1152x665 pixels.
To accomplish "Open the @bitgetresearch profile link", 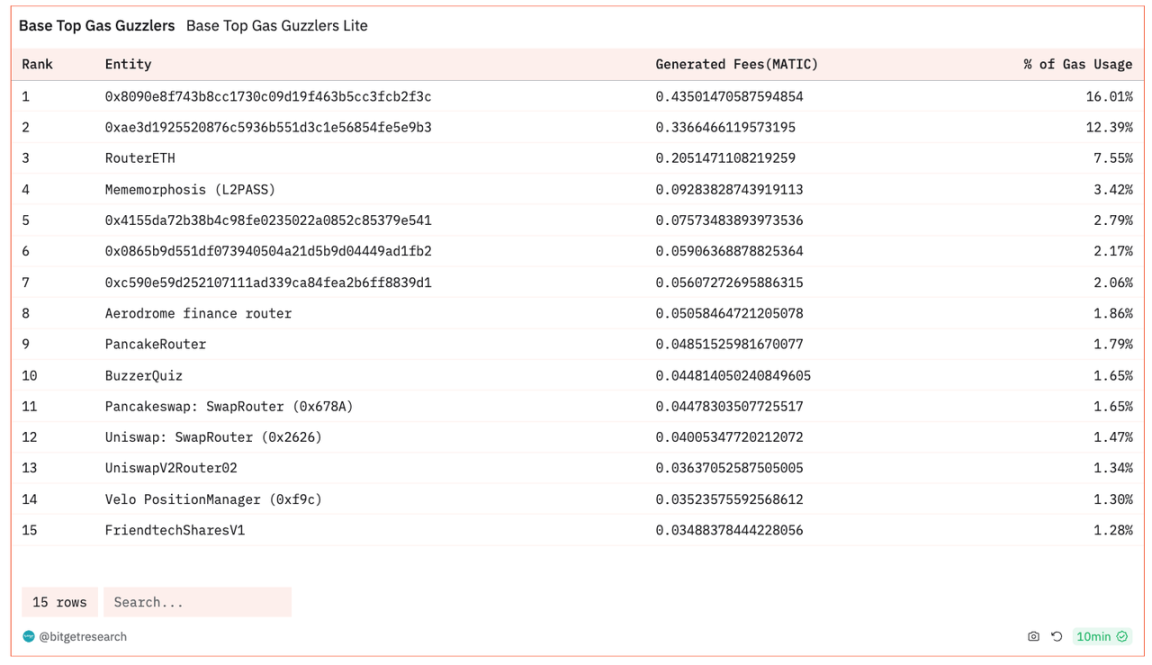I will click(x=83, y=636).
